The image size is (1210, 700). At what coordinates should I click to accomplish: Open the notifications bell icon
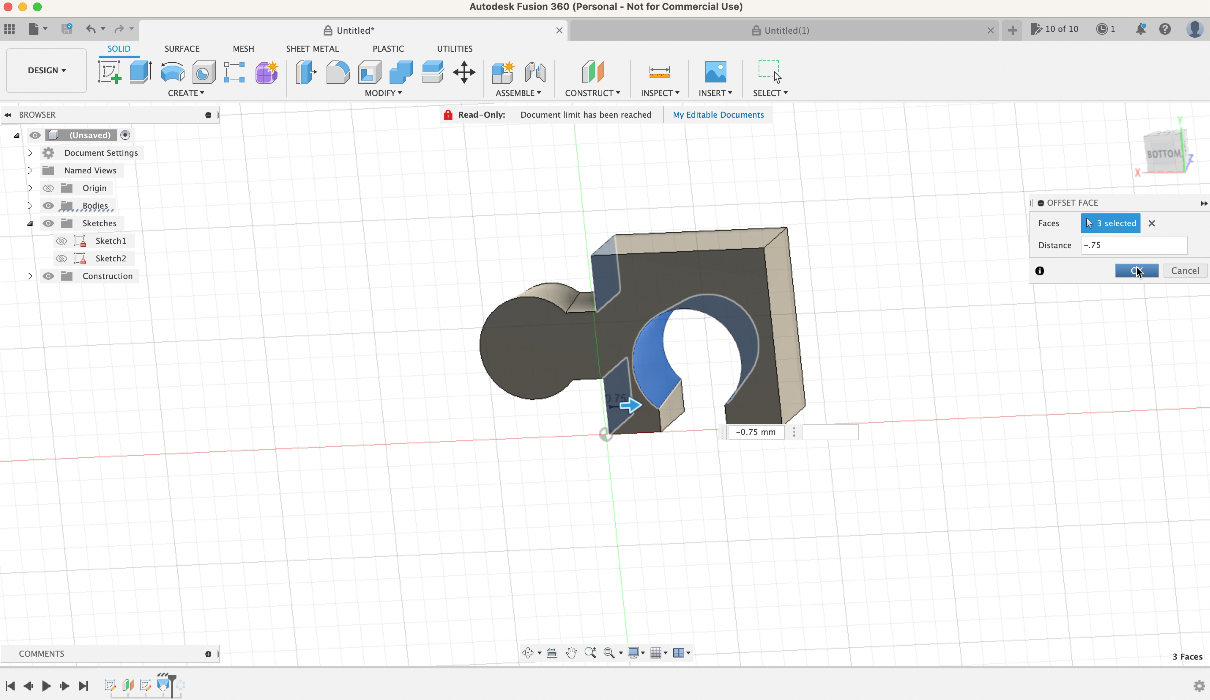pyautogui.click(x=1141, y=30)
